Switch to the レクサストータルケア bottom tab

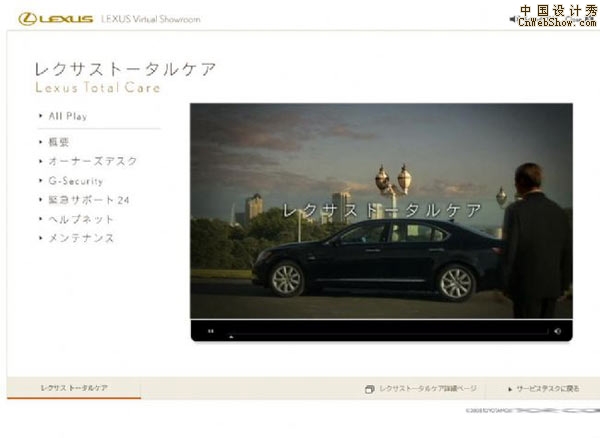click(x=74, y=388)
